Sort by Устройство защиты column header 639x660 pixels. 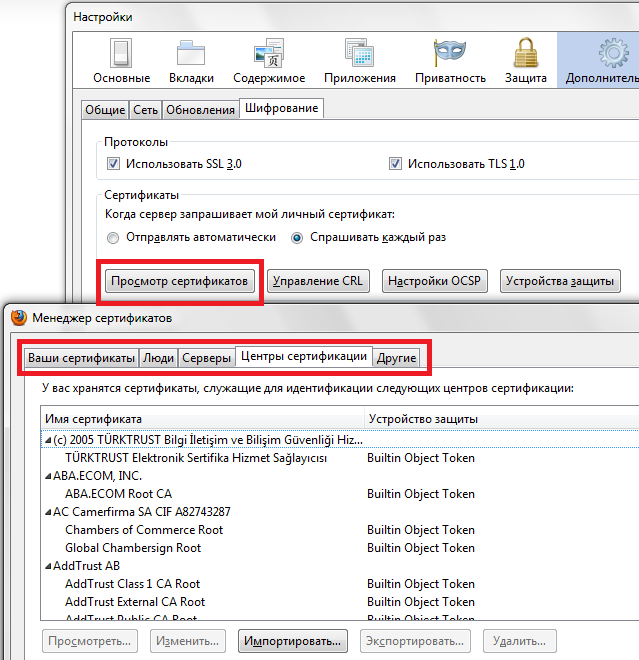coord(502,419)
